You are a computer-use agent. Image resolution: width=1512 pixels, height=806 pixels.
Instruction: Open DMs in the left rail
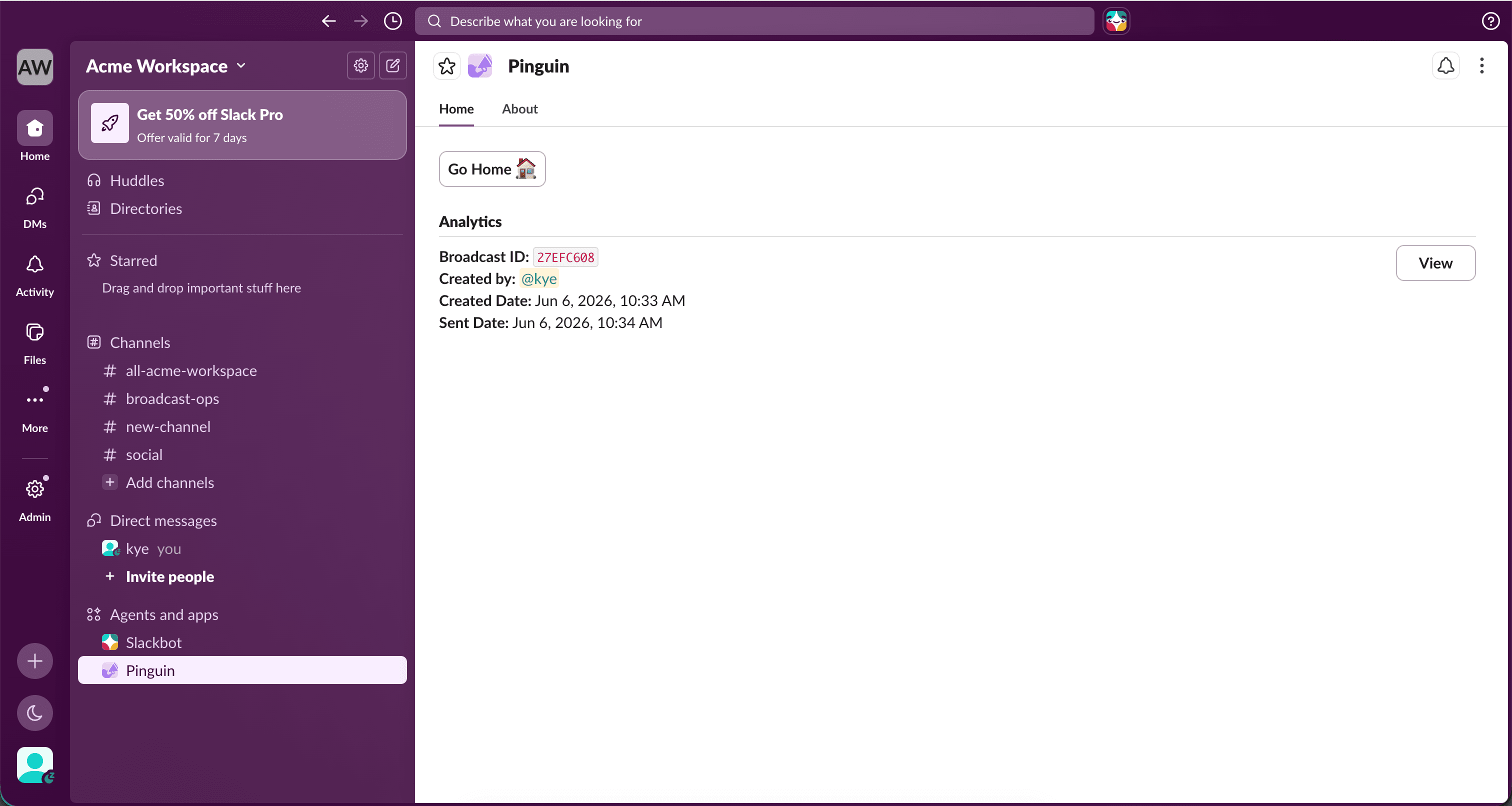tap(34, 207)
